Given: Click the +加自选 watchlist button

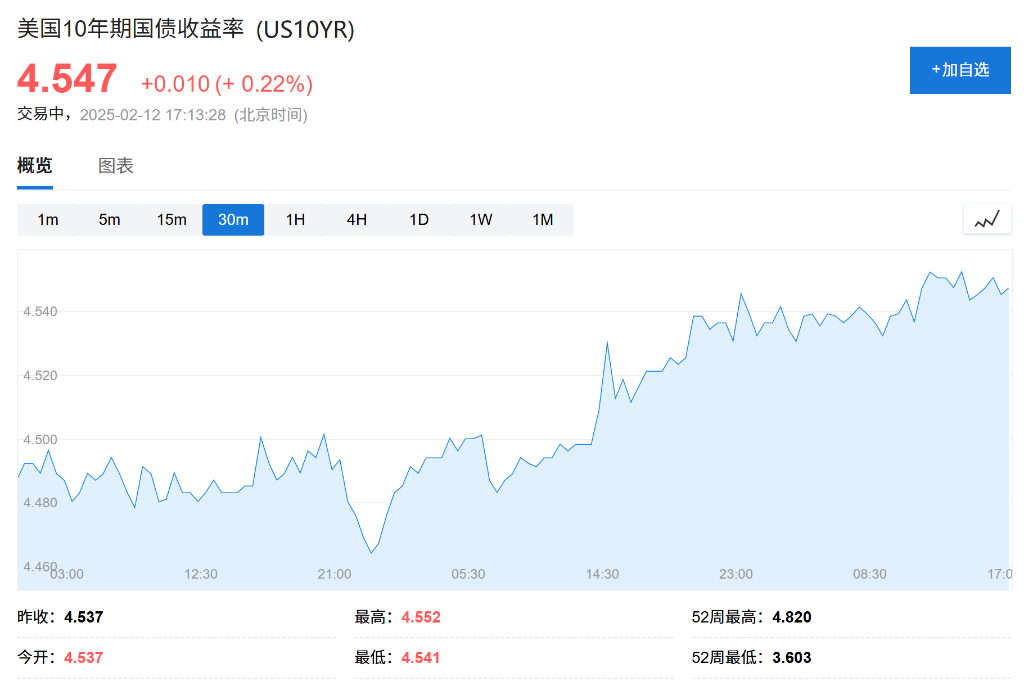Looking at the screenshot, I should pos(959,70).
